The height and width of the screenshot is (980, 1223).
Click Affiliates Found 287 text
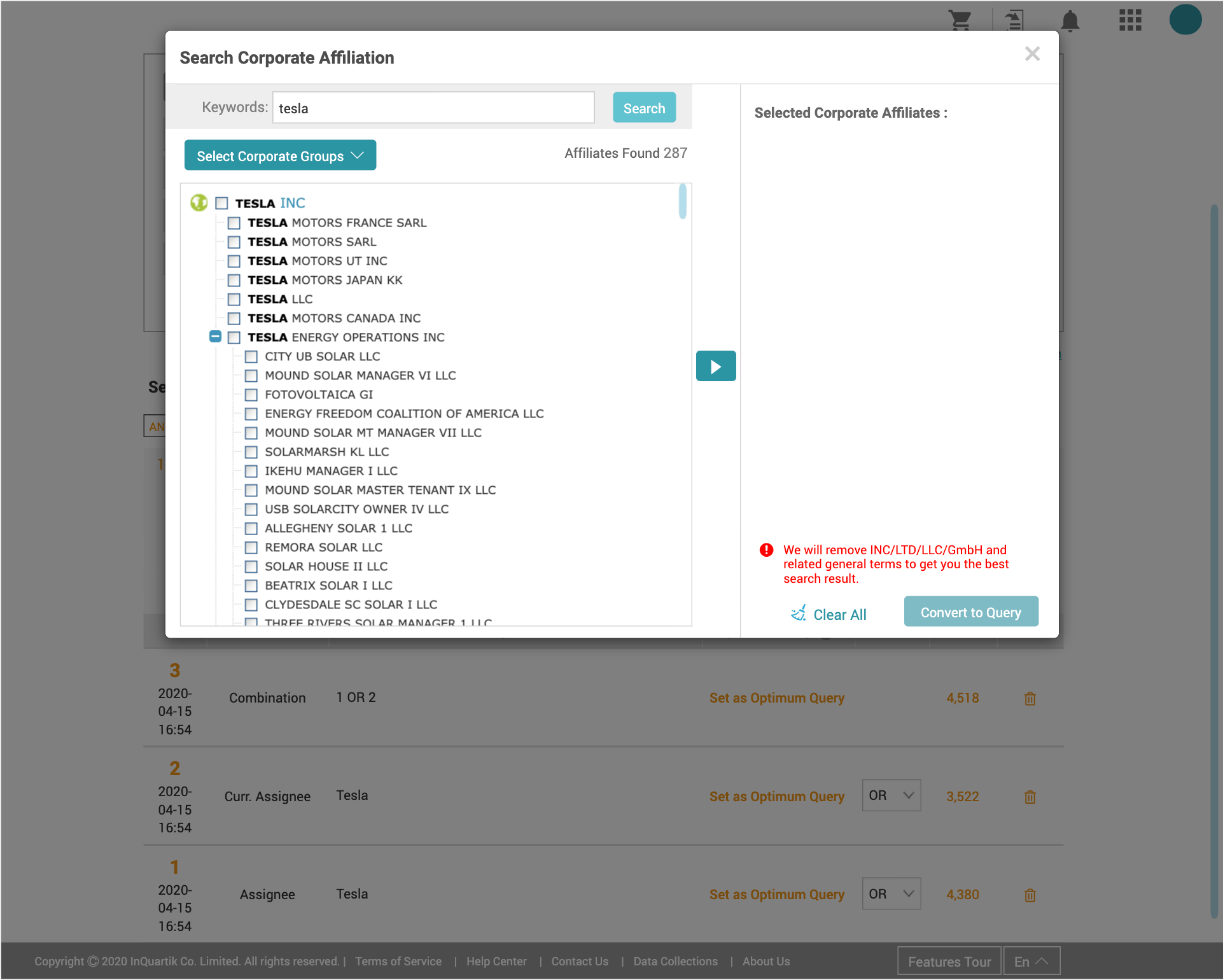(x=625, y=153)
